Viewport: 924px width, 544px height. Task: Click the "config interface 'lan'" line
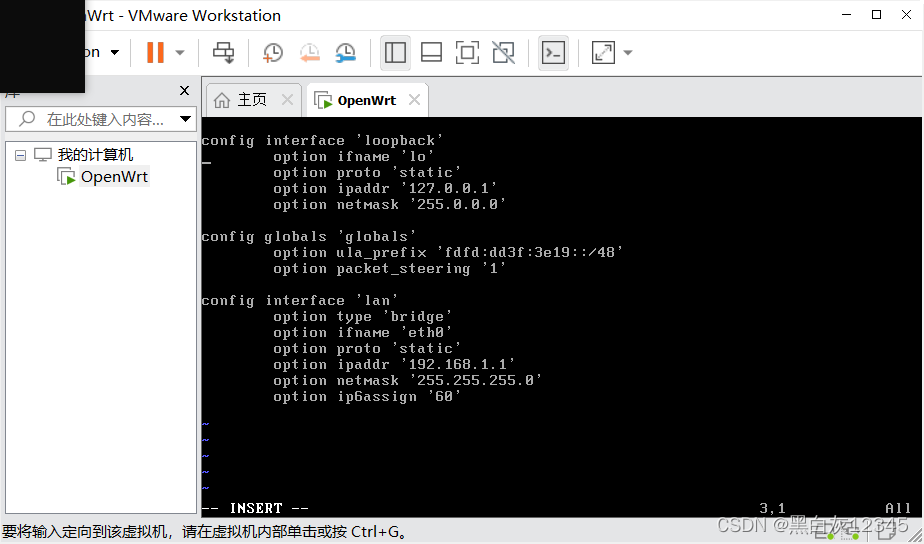[x=299, y=301]
